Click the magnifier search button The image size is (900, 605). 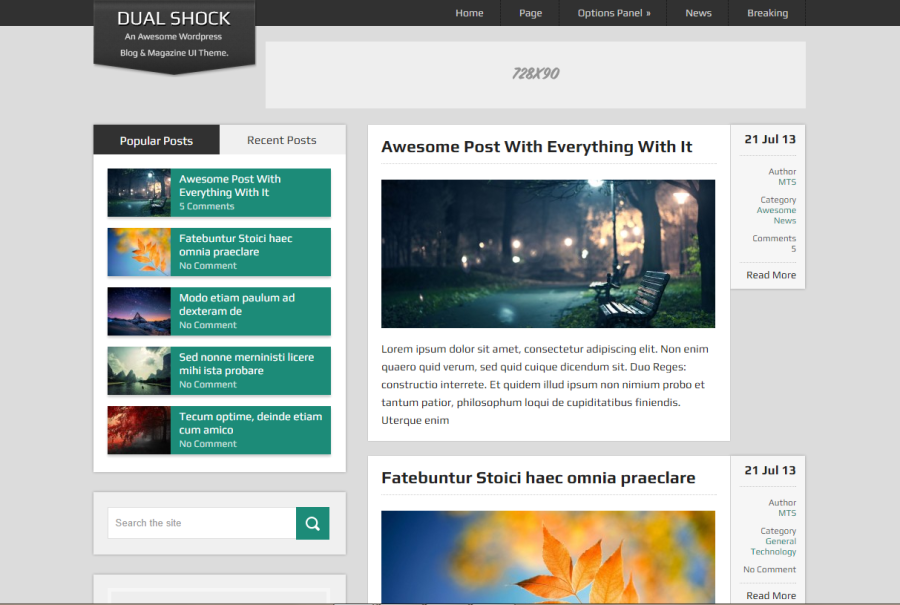(x=312, y=523)
